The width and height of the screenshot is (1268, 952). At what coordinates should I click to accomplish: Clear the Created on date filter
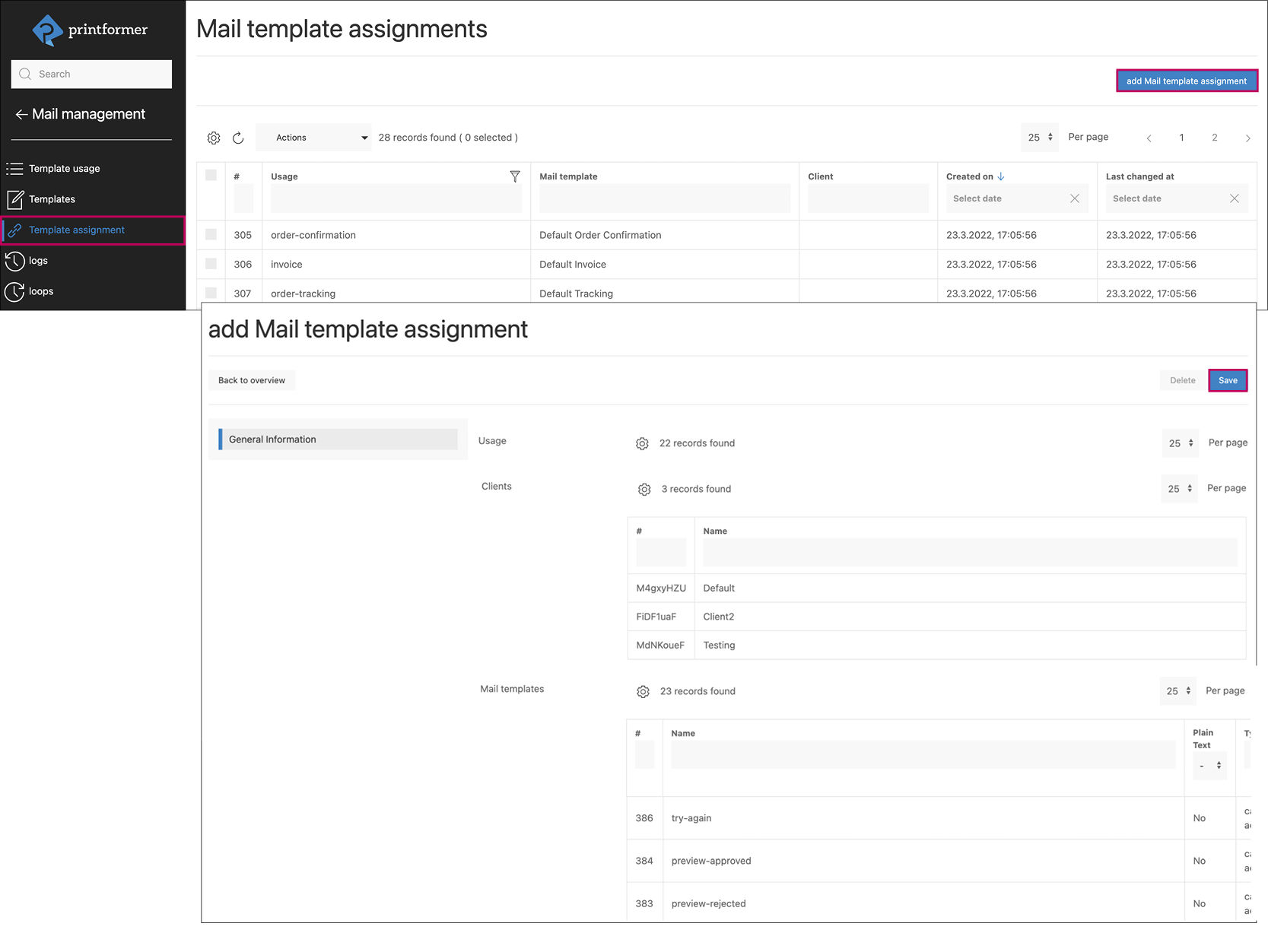click(x=1074, y=198)
